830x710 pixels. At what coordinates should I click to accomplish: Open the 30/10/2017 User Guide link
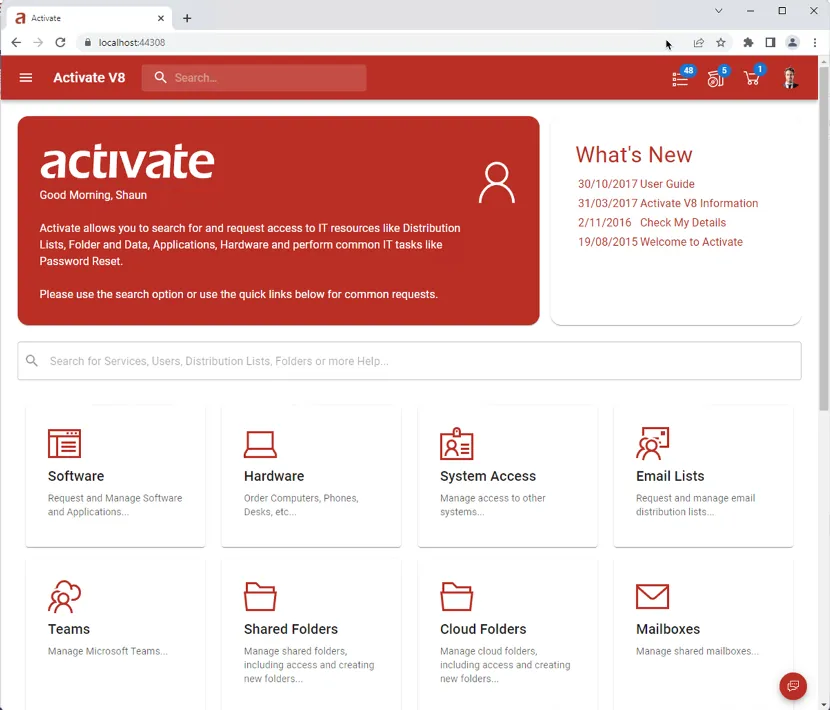coord(636,184)
